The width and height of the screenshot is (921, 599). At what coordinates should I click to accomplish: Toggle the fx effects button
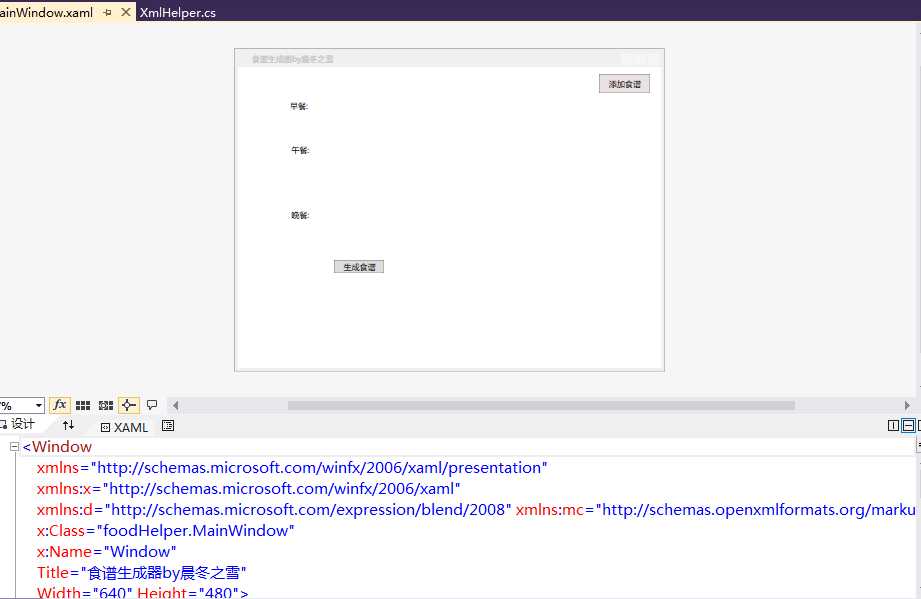pyautogui.click(x=60, y=405)
